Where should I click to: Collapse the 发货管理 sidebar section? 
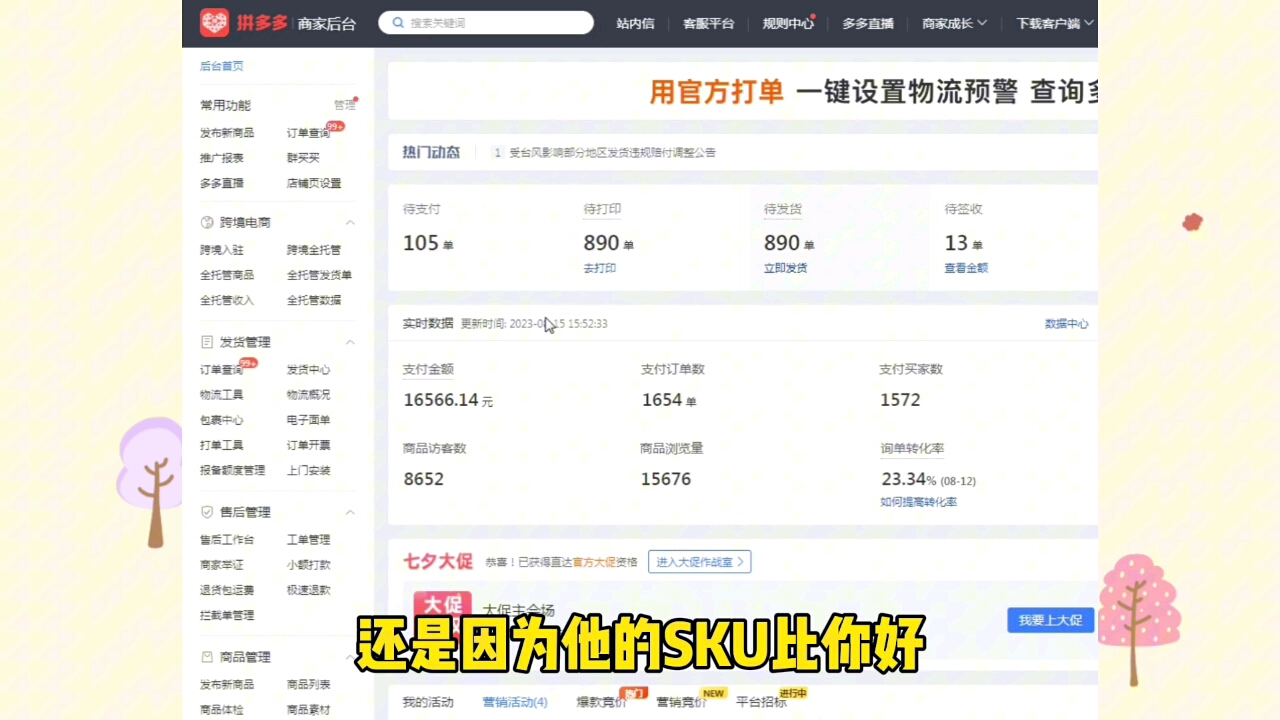[x=350, y=342]
